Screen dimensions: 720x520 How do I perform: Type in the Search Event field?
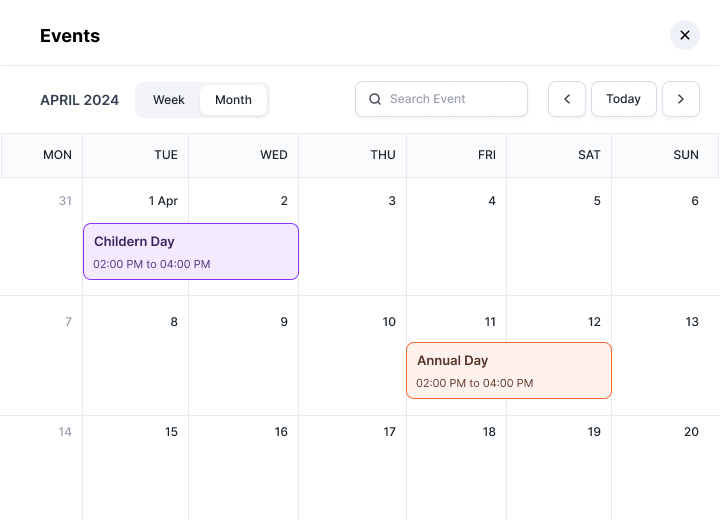point(453,99)
